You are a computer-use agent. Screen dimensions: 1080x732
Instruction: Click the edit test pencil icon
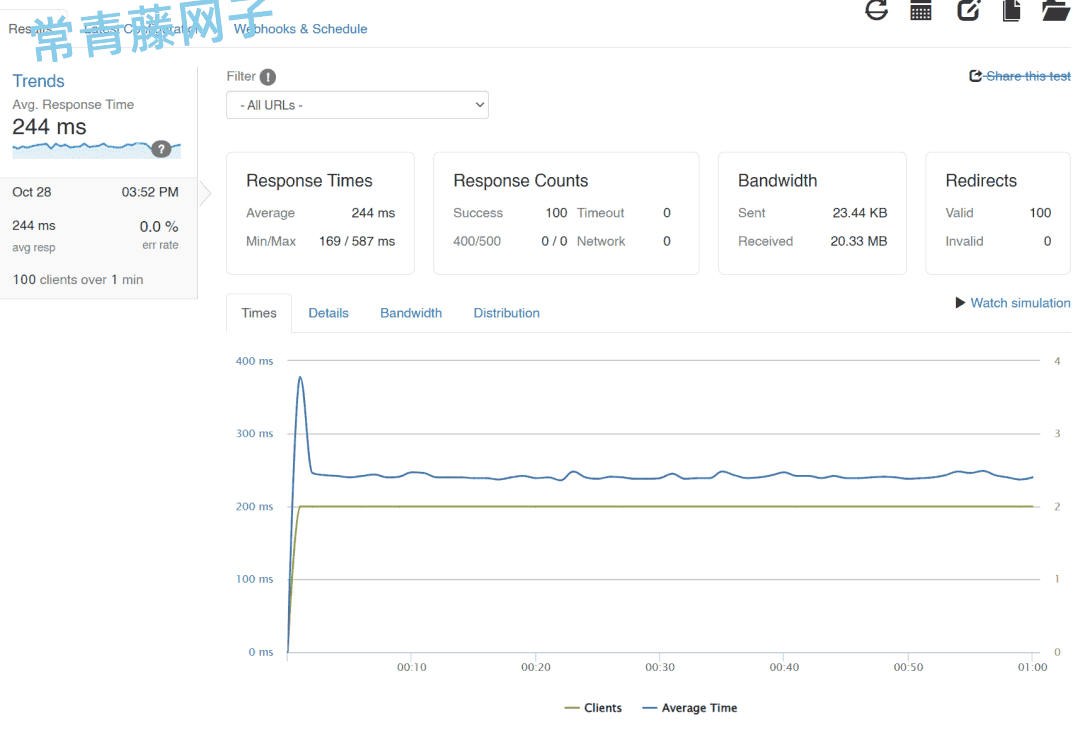[x=968, y=10]
